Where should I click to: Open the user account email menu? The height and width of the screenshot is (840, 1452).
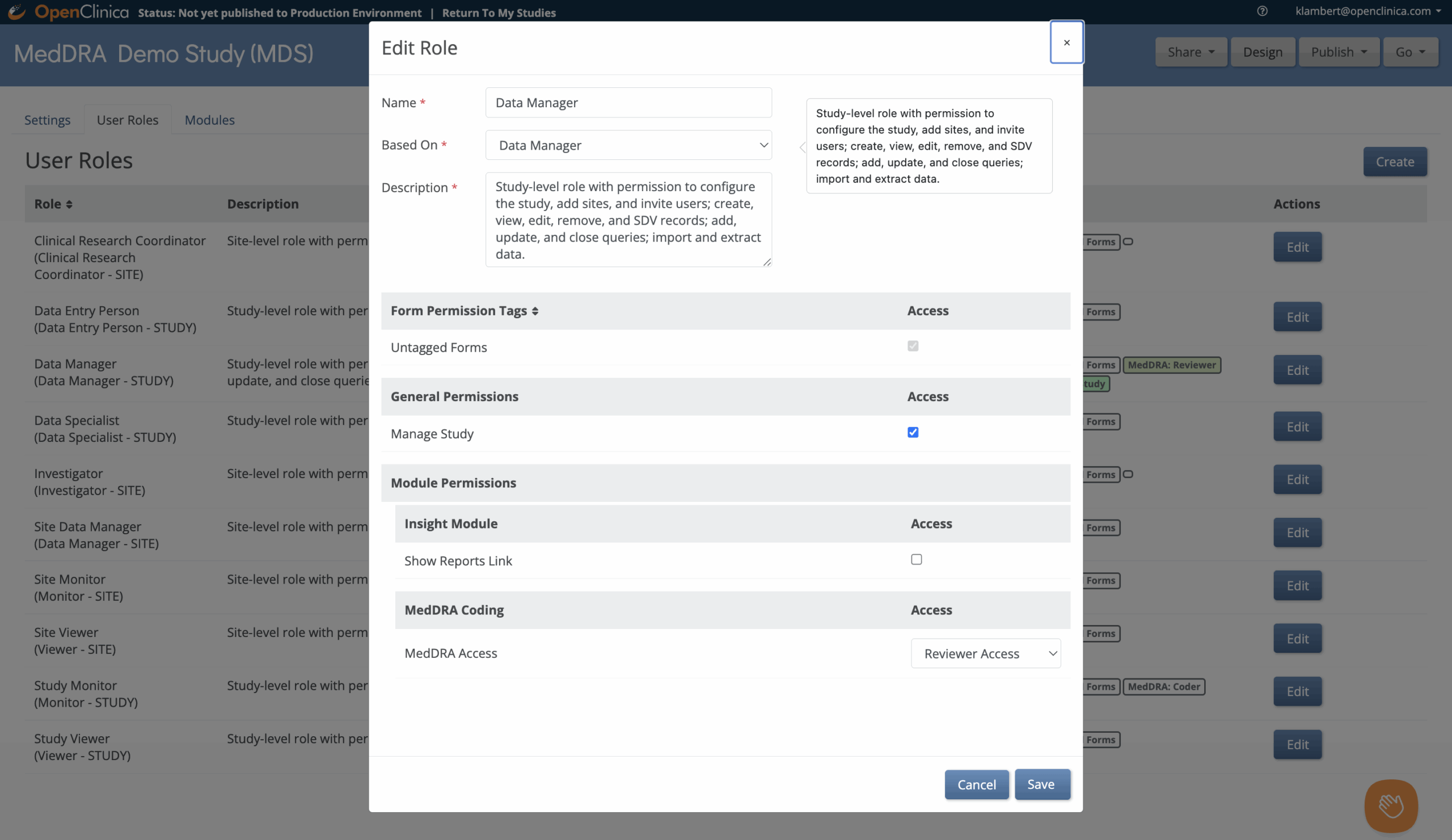(1368, 11)
